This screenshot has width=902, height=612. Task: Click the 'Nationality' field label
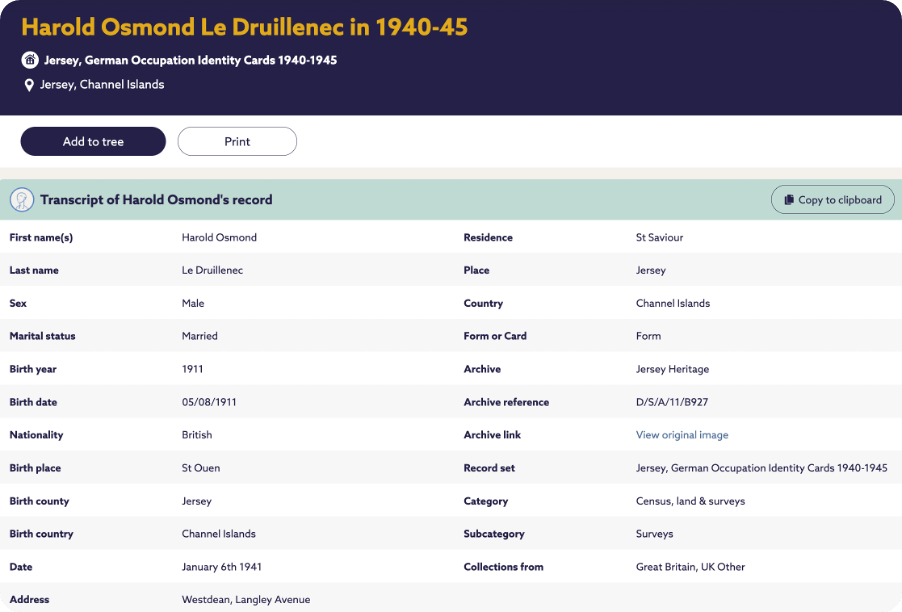pos(36,435)
